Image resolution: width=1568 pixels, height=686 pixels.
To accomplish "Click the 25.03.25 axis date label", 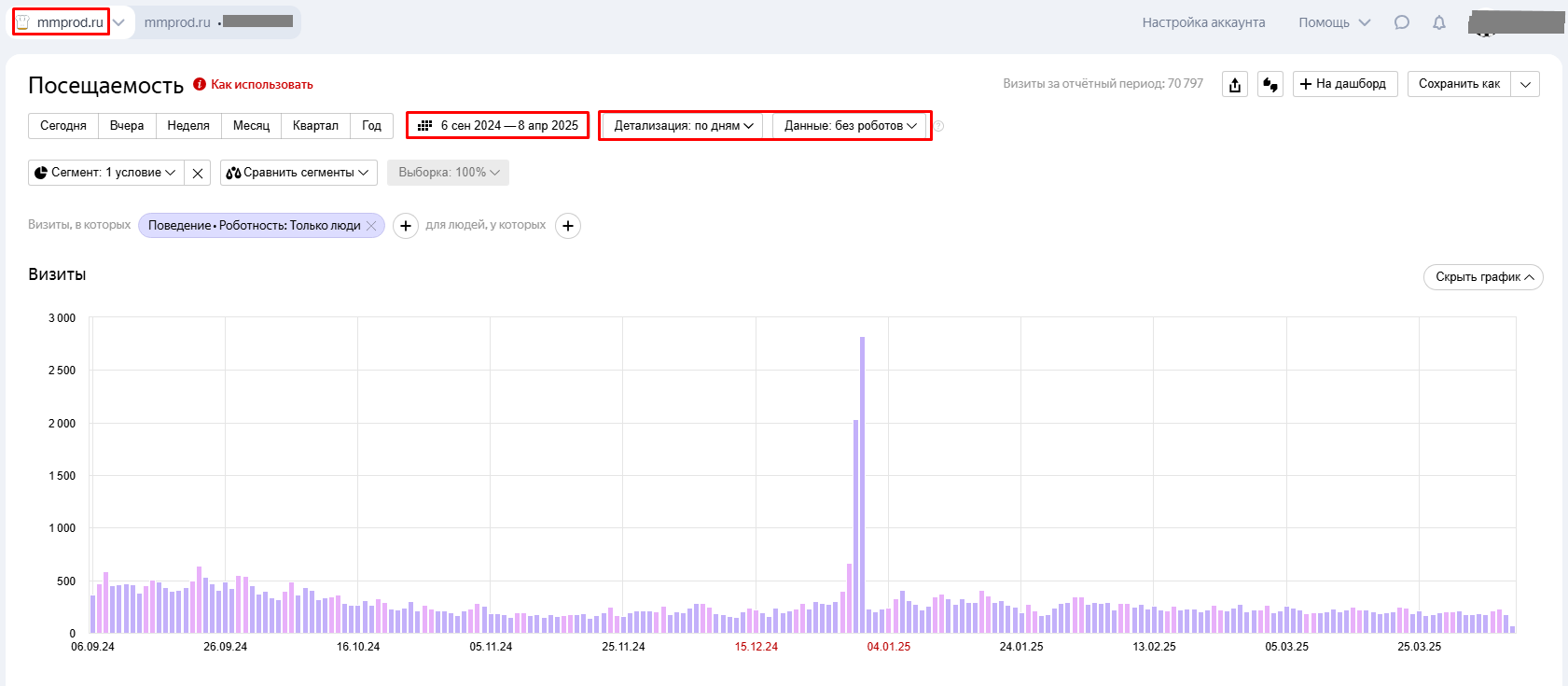I will [1419, 647].
